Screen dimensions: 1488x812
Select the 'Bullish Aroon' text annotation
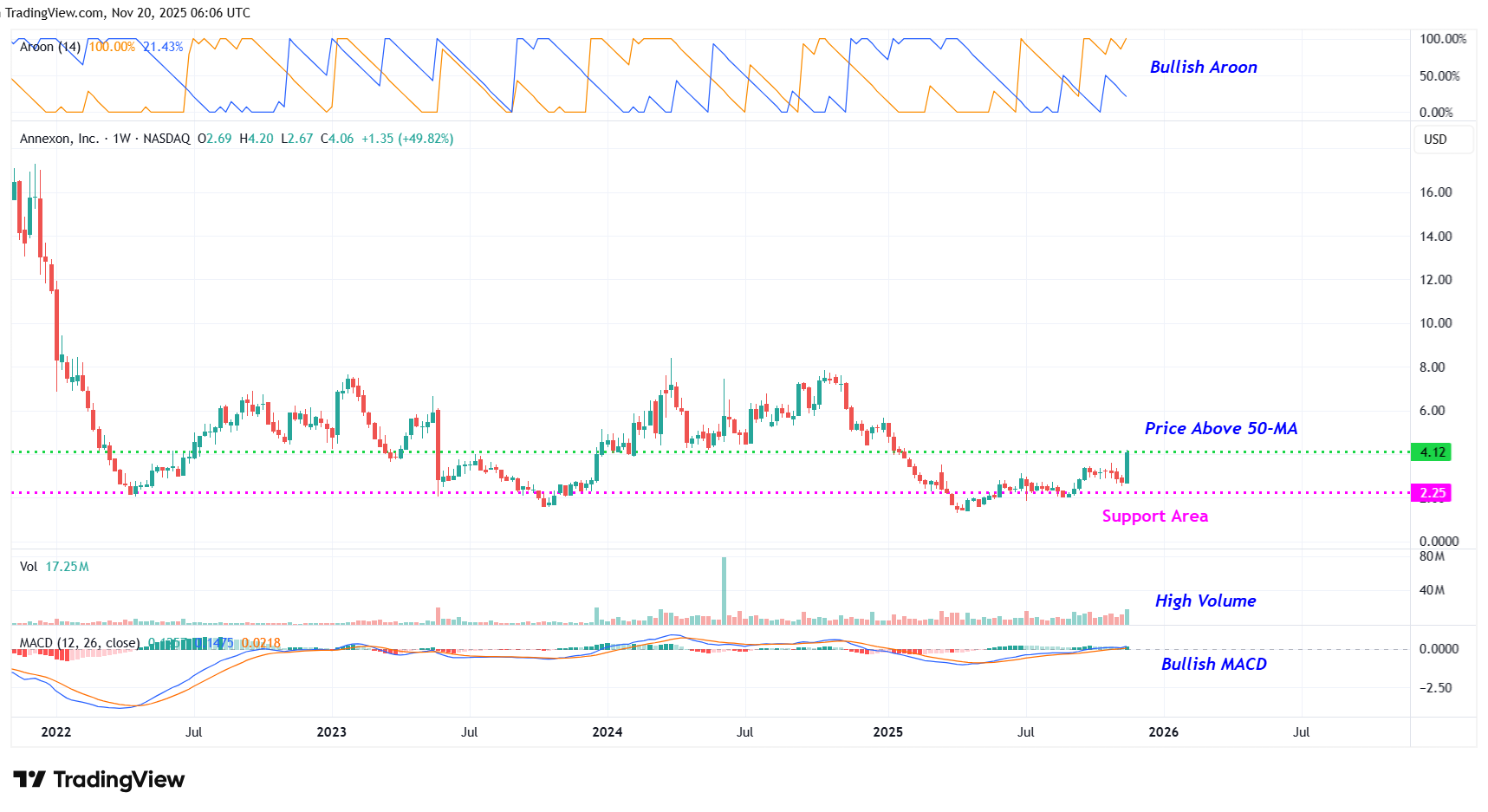pyautogui.click(x=1203, y=68)
